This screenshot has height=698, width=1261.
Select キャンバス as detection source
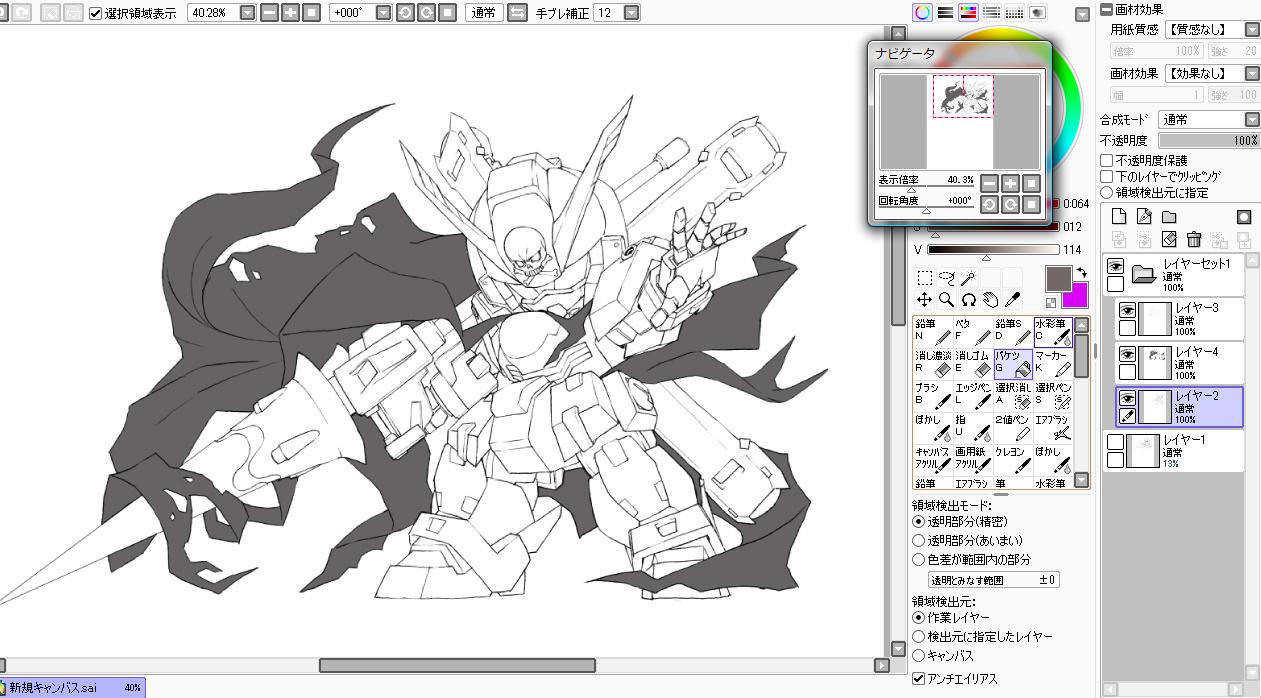pos(919,656)
